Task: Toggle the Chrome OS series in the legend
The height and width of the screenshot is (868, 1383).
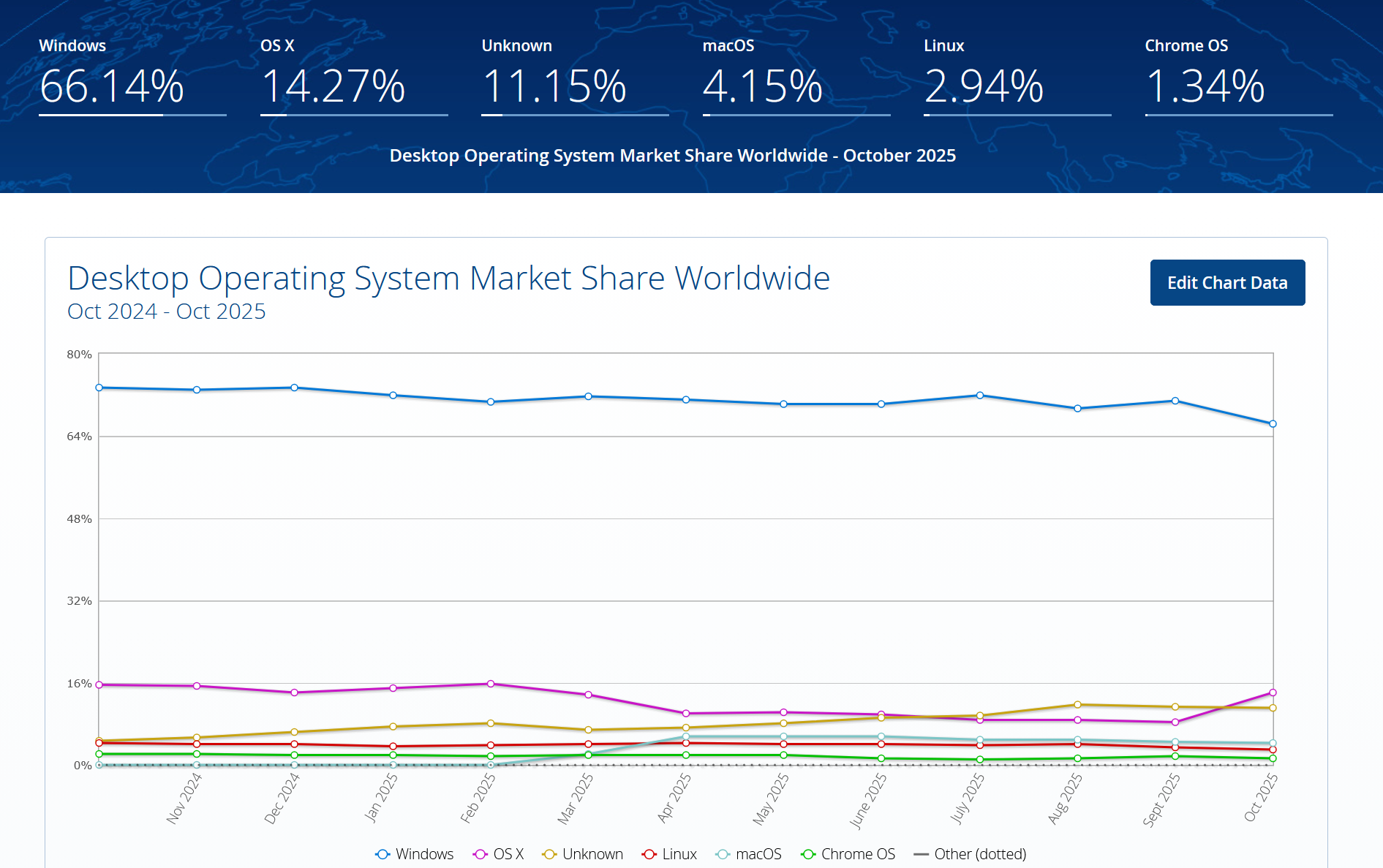Action: (x=857, y=854)
